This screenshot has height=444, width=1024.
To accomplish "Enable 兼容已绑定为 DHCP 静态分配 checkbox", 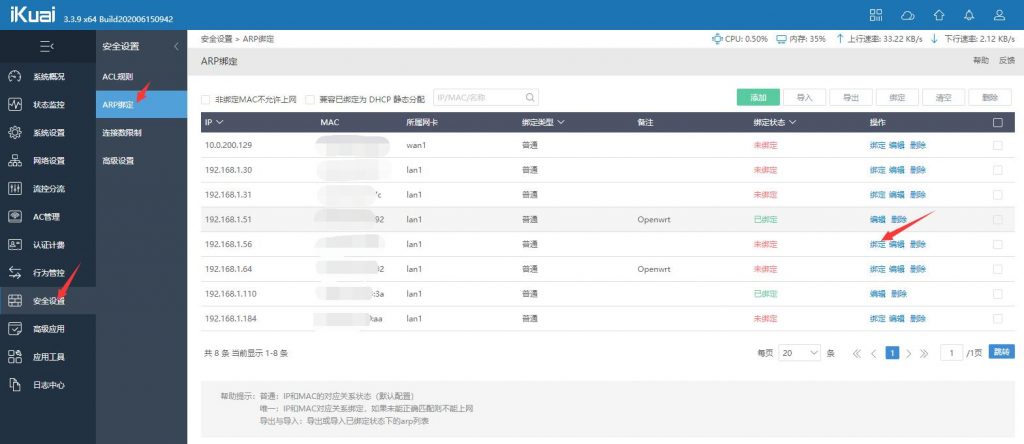I will pyautogui.click(x=310, y=100).
